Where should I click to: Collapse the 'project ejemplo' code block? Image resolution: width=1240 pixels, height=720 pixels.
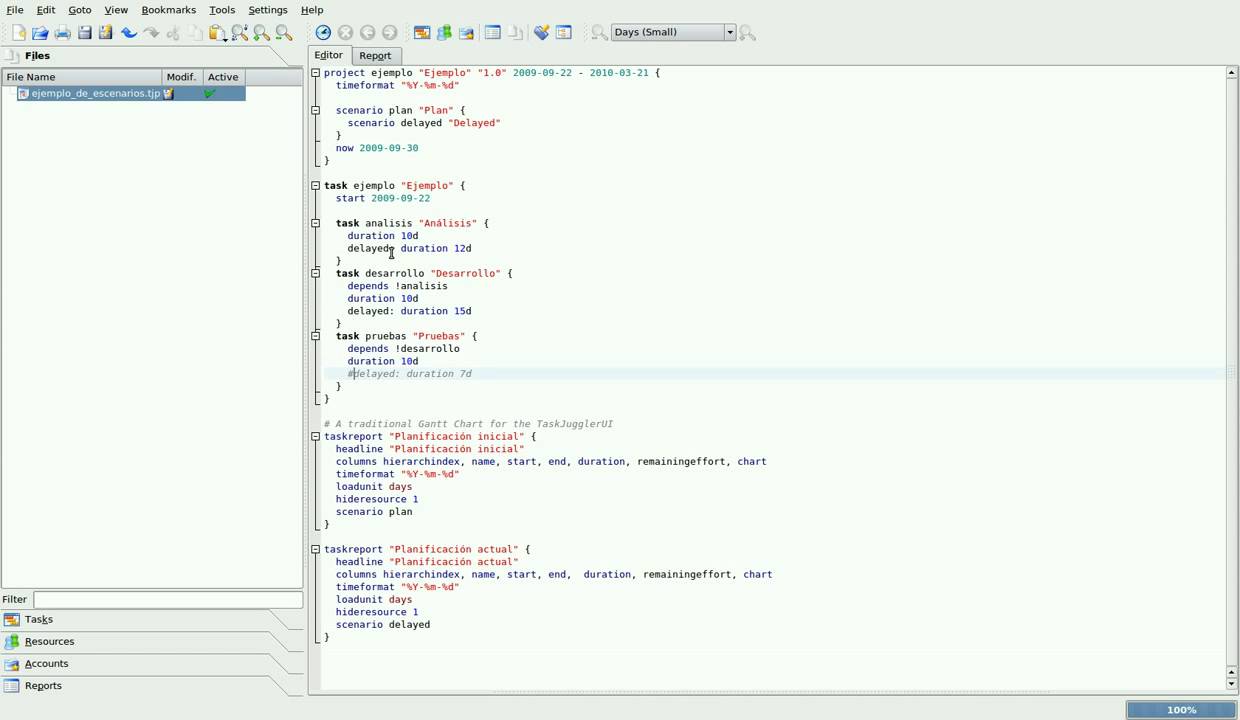click(316, 73)
